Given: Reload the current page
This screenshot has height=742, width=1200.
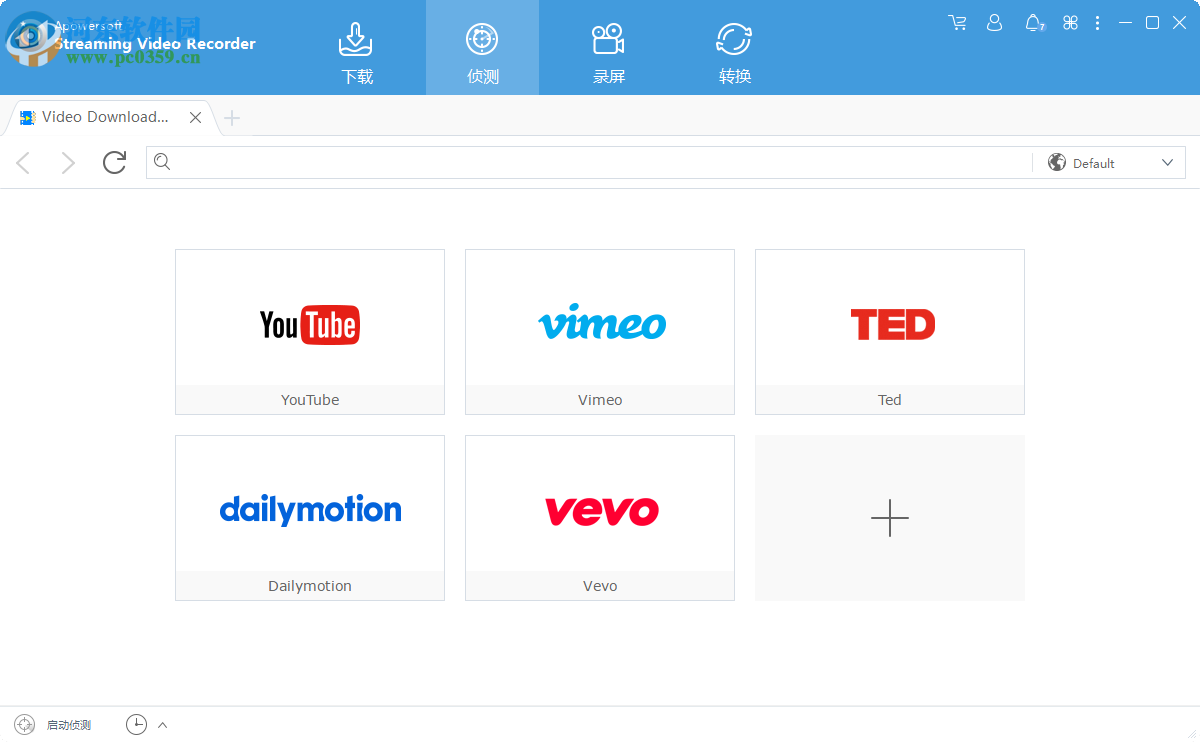Looking at the screenshot, I should click(x=114, y=162).
